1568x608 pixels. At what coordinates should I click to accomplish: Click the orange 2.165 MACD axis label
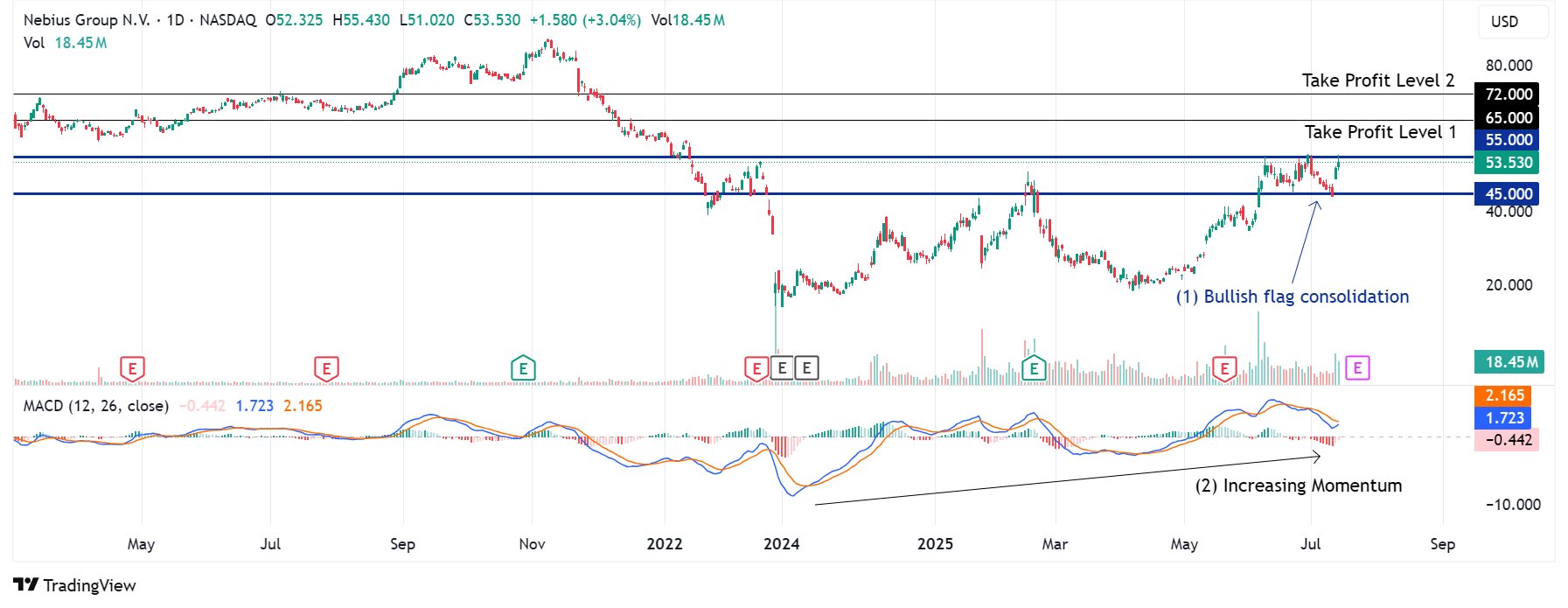1503,395
